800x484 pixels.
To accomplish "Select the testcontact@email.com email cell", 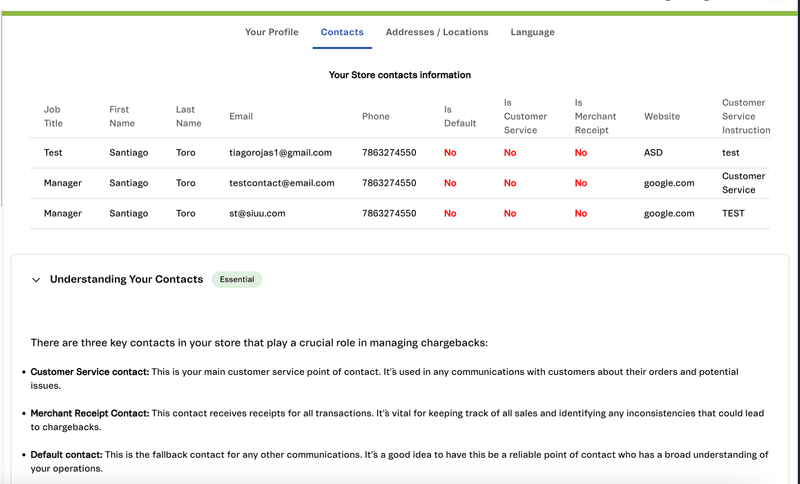I will click(282, 183).
